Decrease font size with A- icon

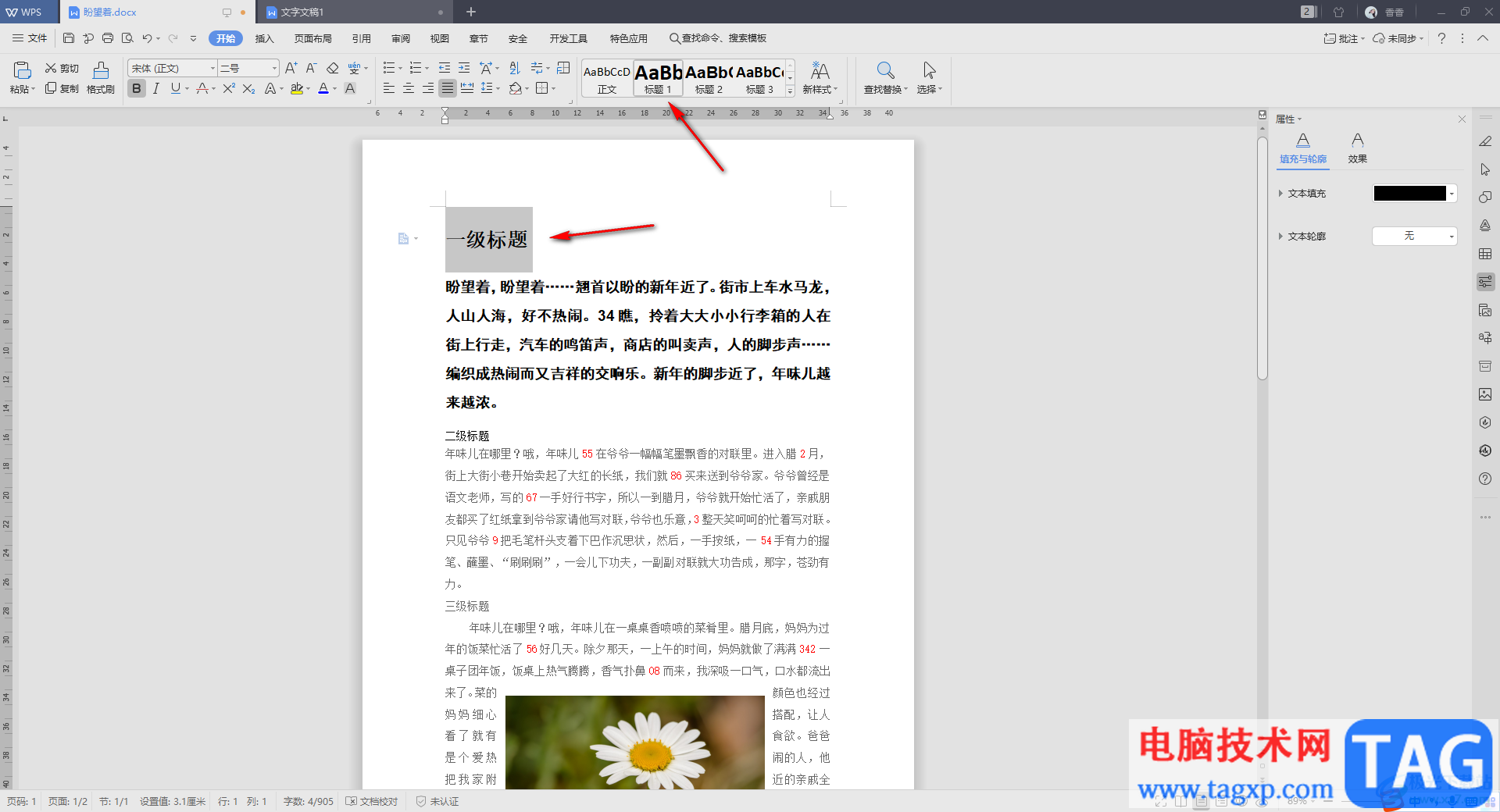pyautogui.click(x=311, y=69)
